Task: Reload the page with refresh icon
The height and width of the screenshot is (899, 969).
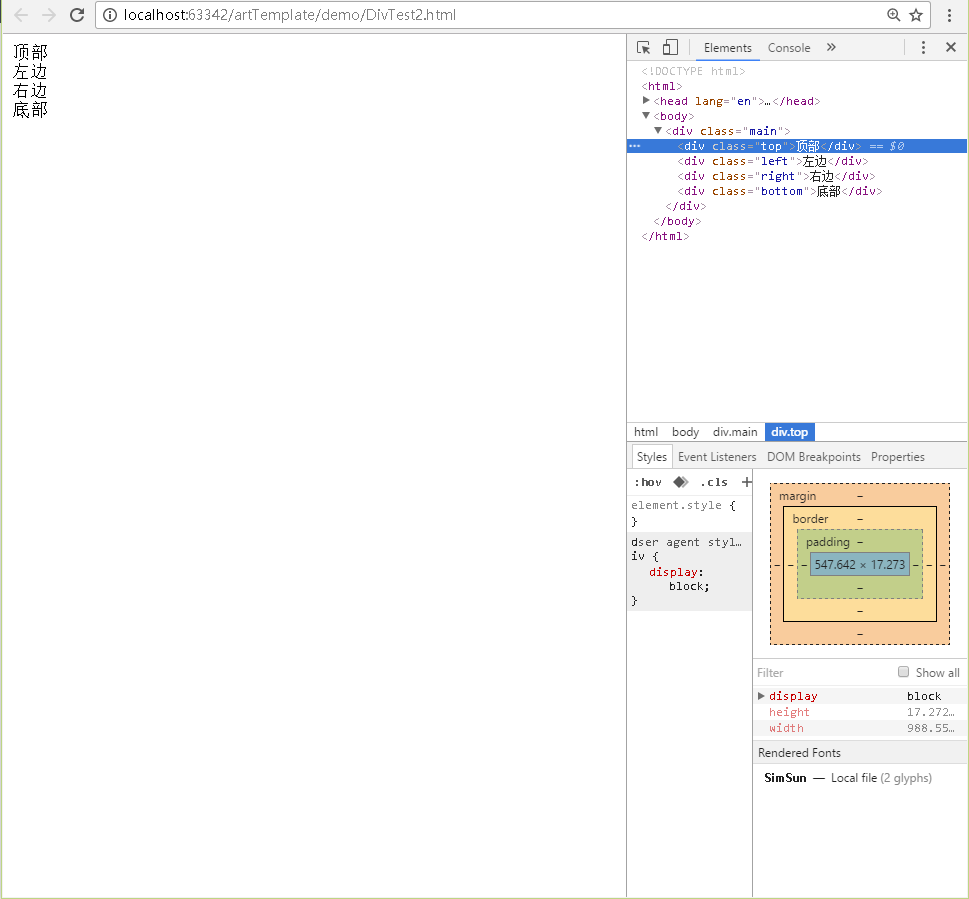Action: (77, 15)
